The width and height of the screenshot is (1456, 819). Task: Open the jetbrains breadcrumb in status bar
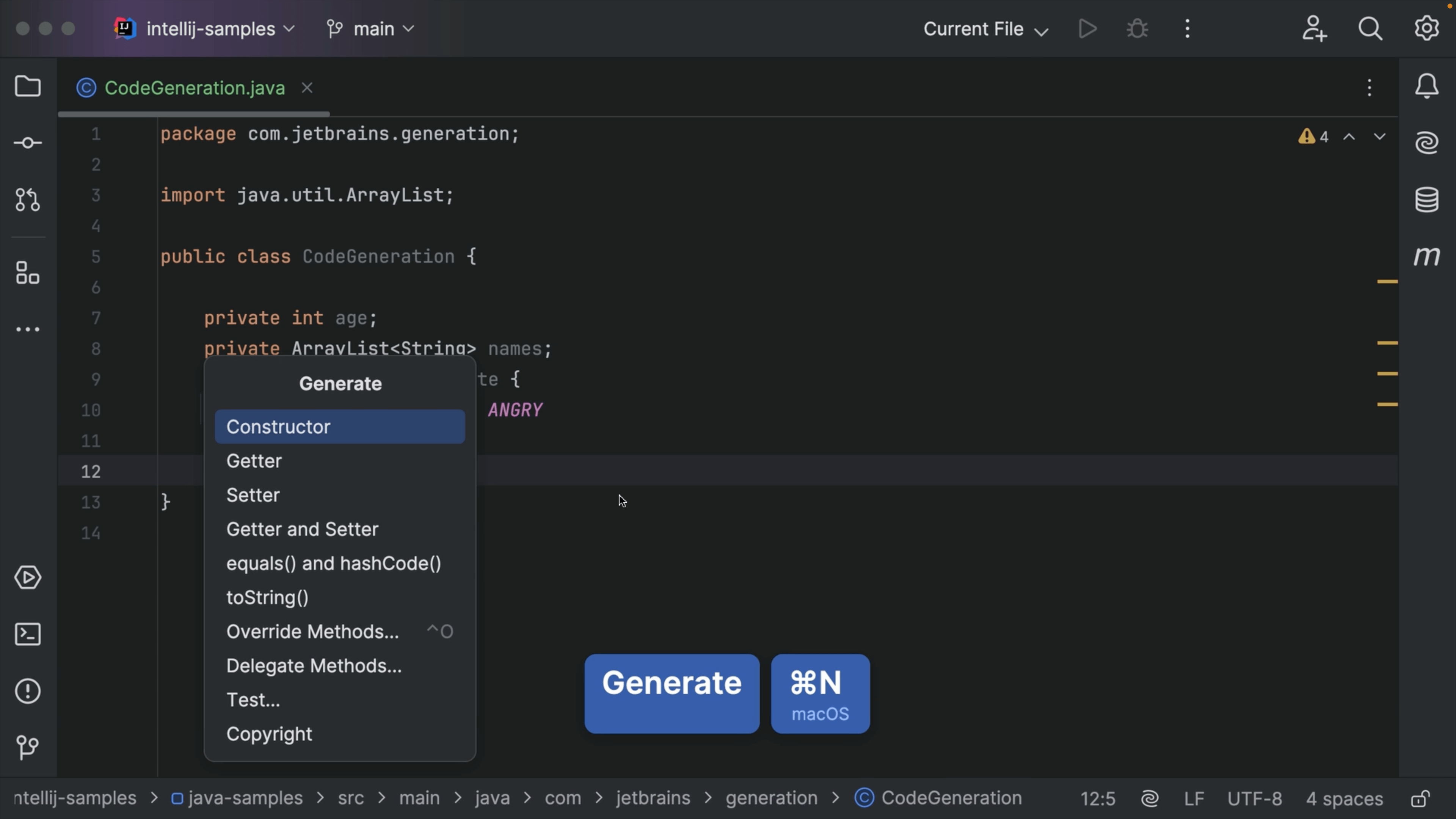click(x=653, y=798)
